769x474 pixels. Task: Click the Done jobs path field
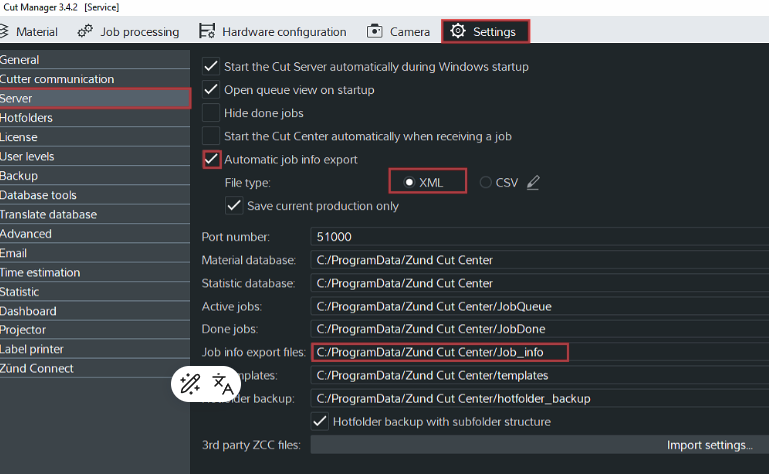[539, 329]
